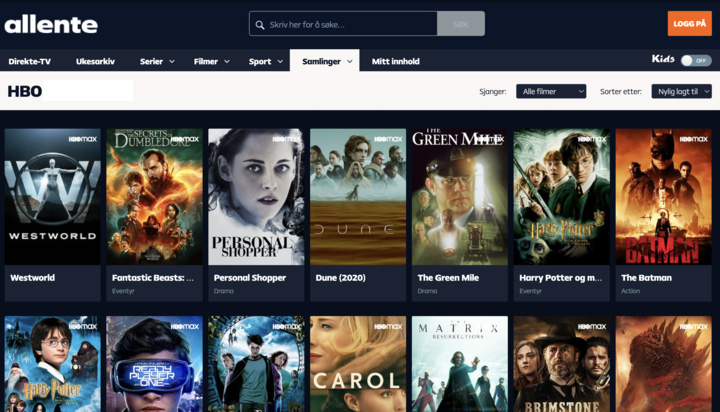Open the Carol poster

tap(358, 364)
